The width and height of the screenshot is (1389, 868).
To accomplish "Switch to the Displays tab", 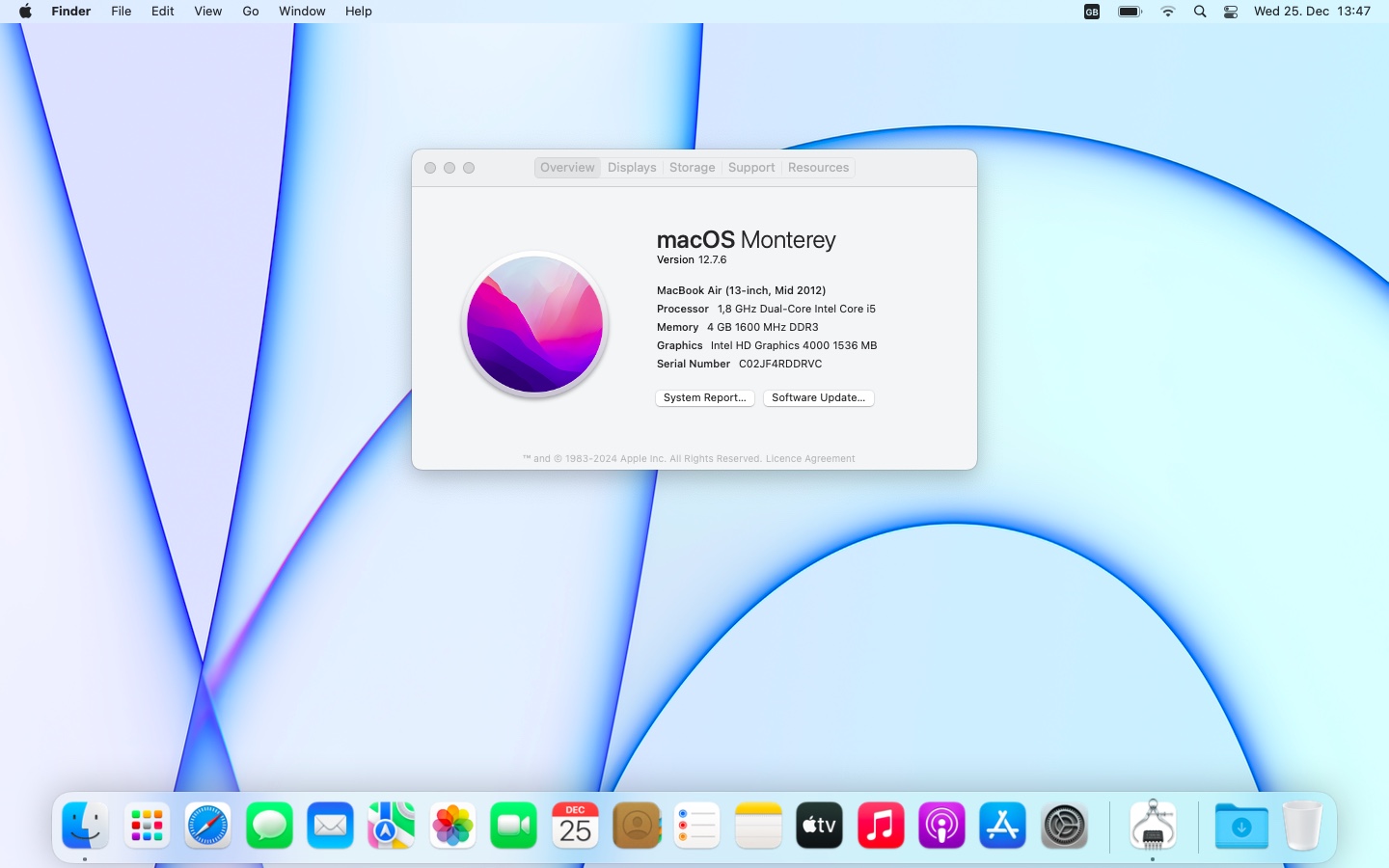I will [x=632, y=168].
